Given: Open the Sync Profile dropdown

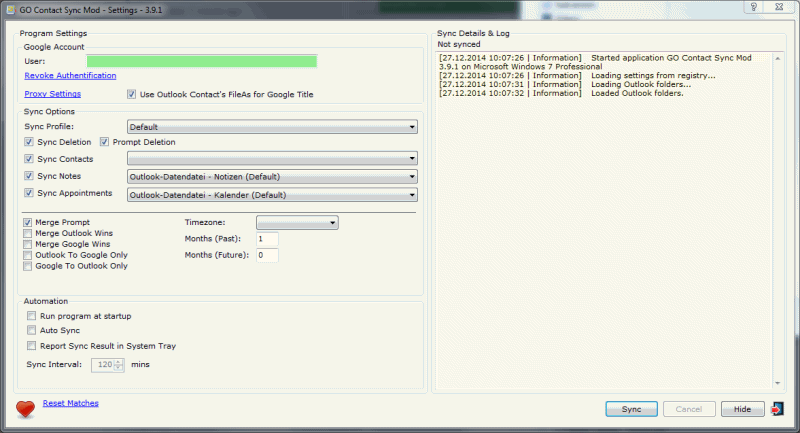Looking at the screenshot, I should pos(272,127).
